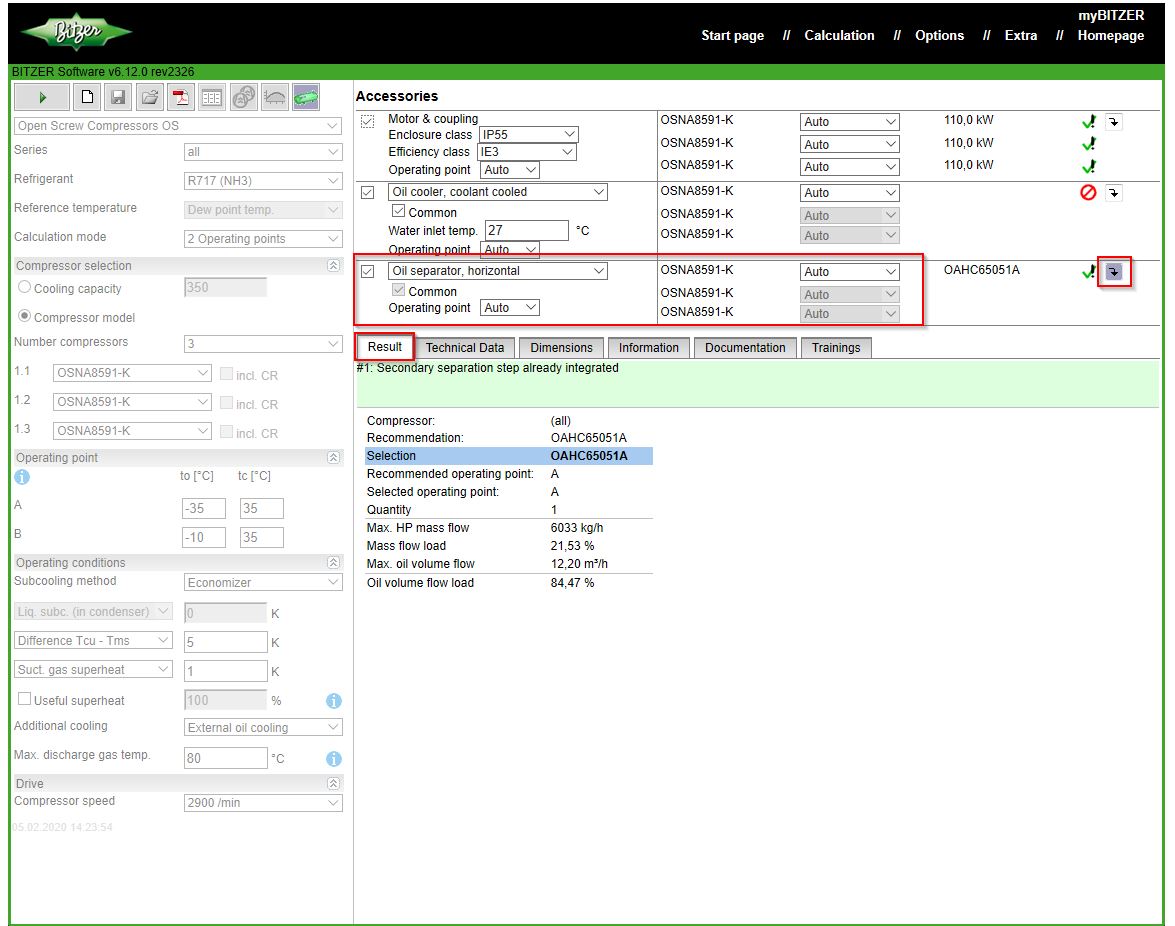Open the data table view icon
The width and height of the screenshot is (1175, 926).
[x=212, y=97]
